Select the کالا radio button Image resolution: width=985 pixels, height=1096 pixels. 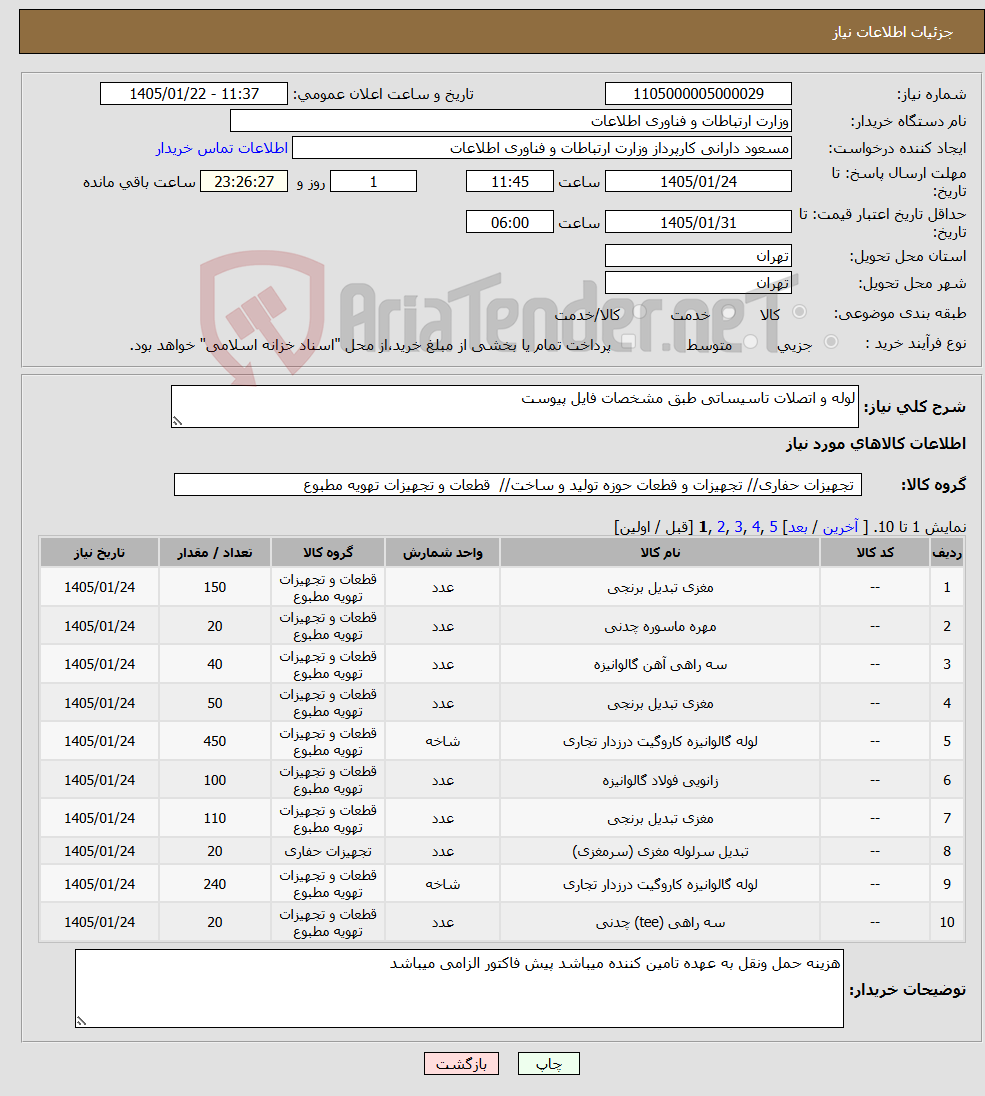[800, 312]
